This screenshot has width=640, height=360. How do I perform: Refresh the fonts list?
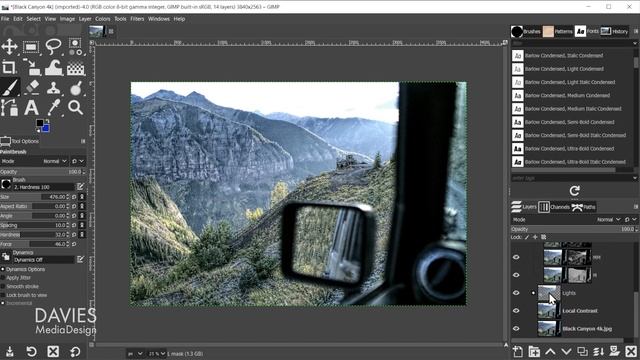(574, 191)
